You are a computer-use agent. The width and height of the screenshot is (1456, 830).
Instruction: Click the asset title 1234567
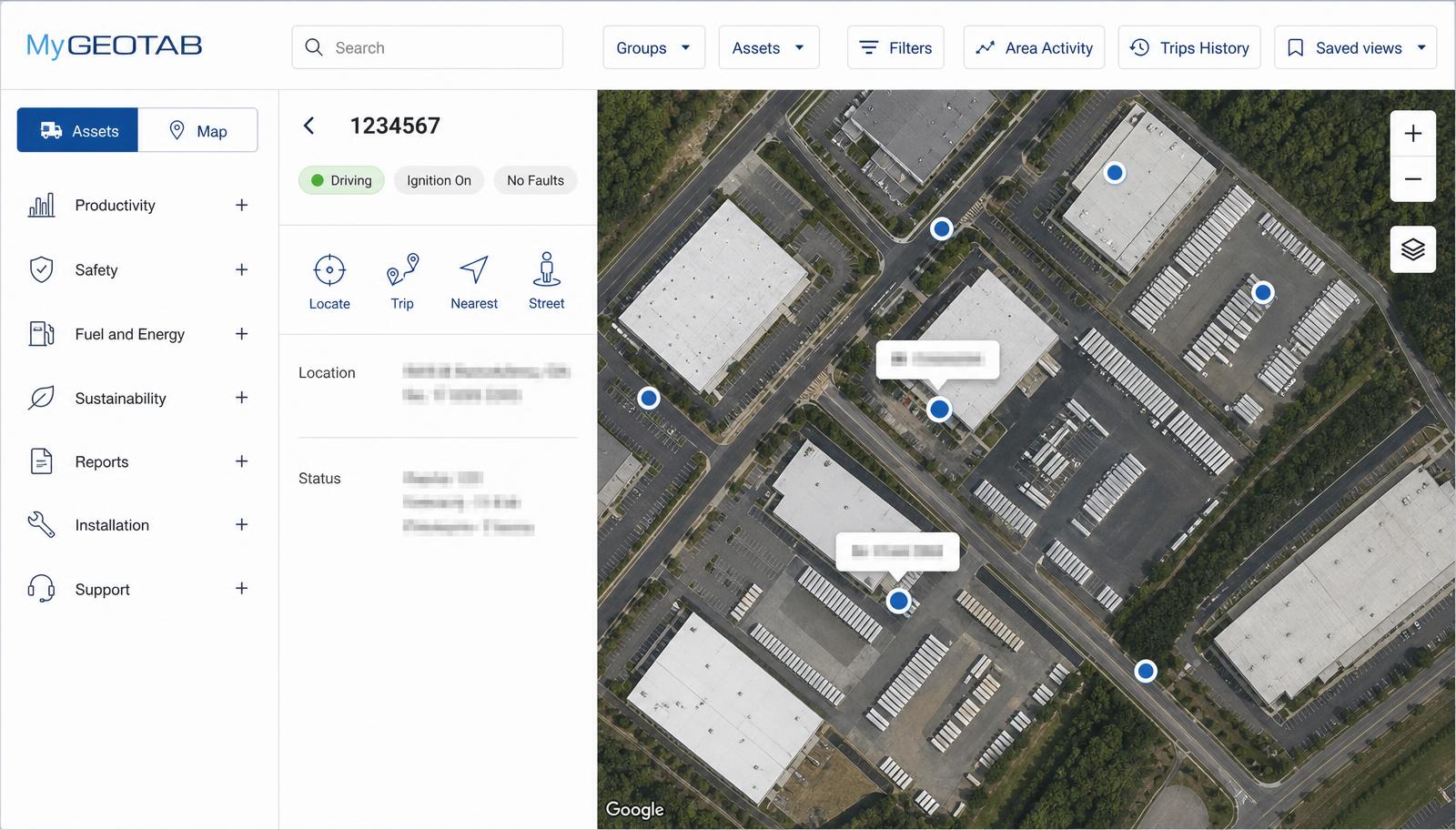395,126
